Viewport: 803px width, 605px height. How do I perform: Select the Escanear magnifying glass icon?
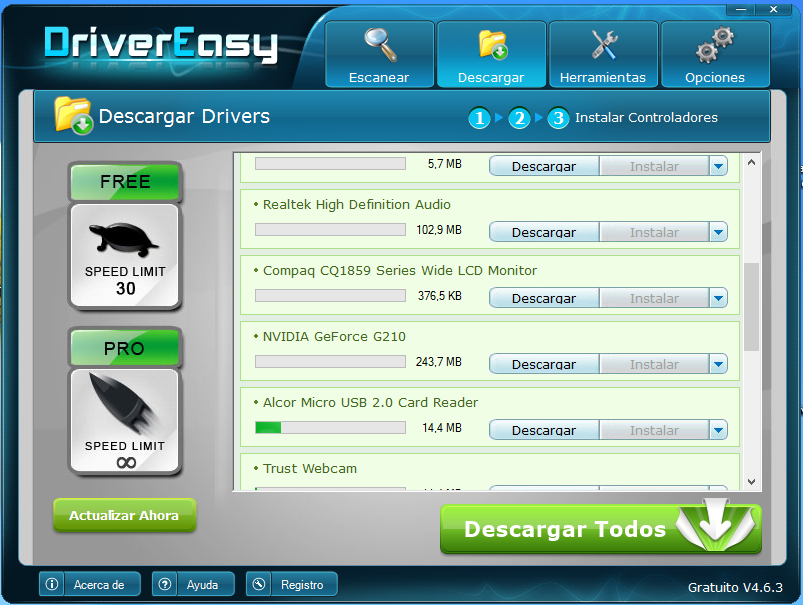[x=378, y=42]
